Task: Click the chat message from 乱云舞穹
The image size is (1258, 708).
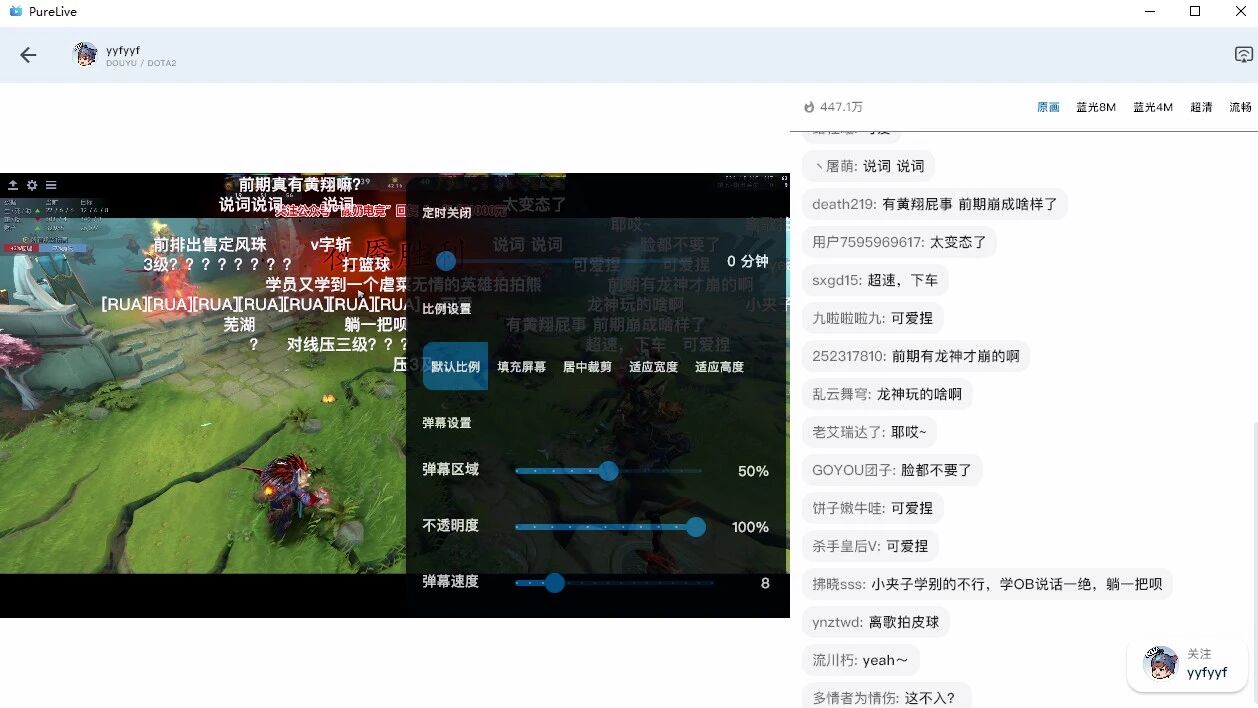Action: 887,394
